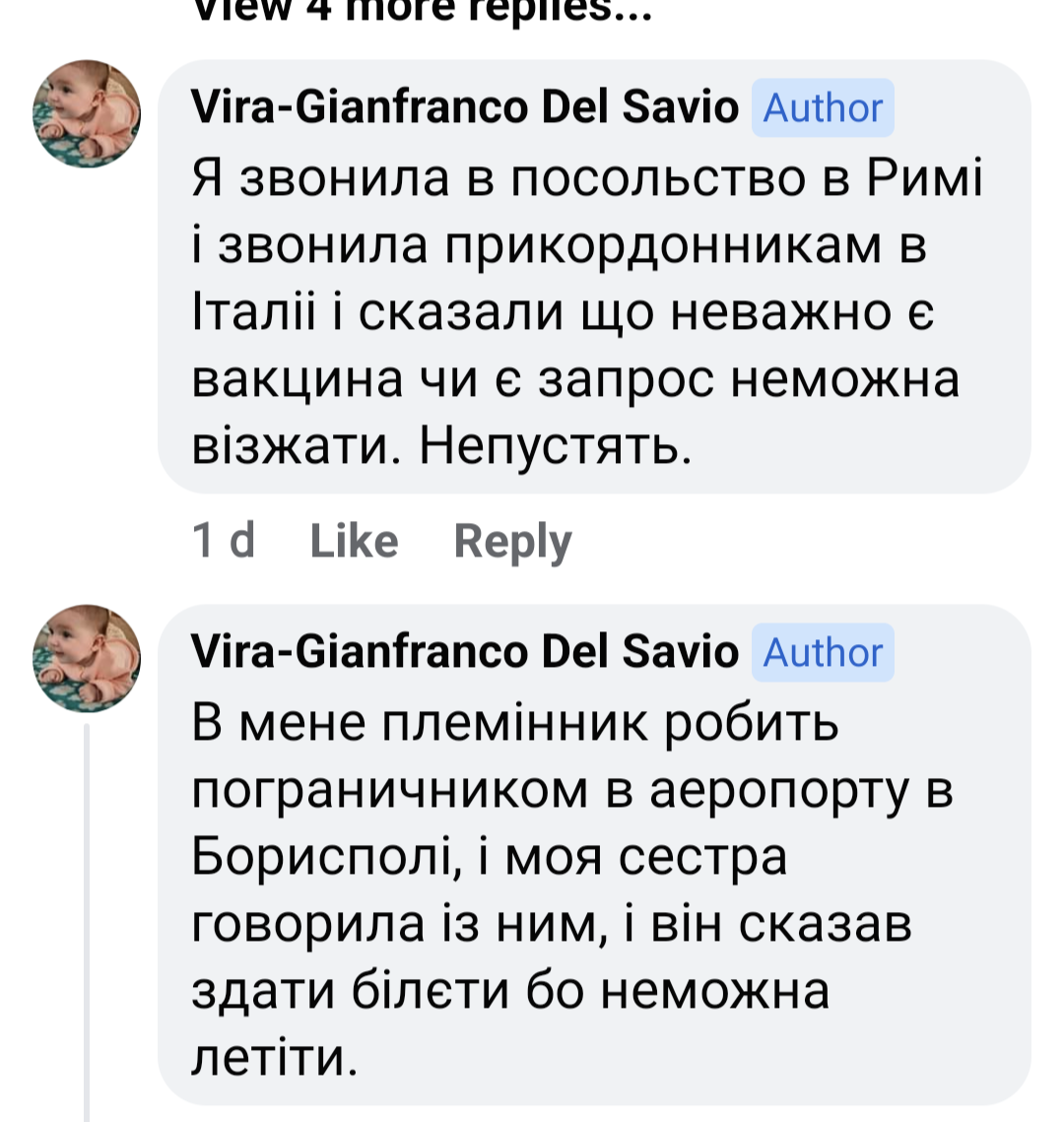Screen dimensions: 1064x1122
Task: Like the comment about the embassy in Rome
Action: (354, 541)
